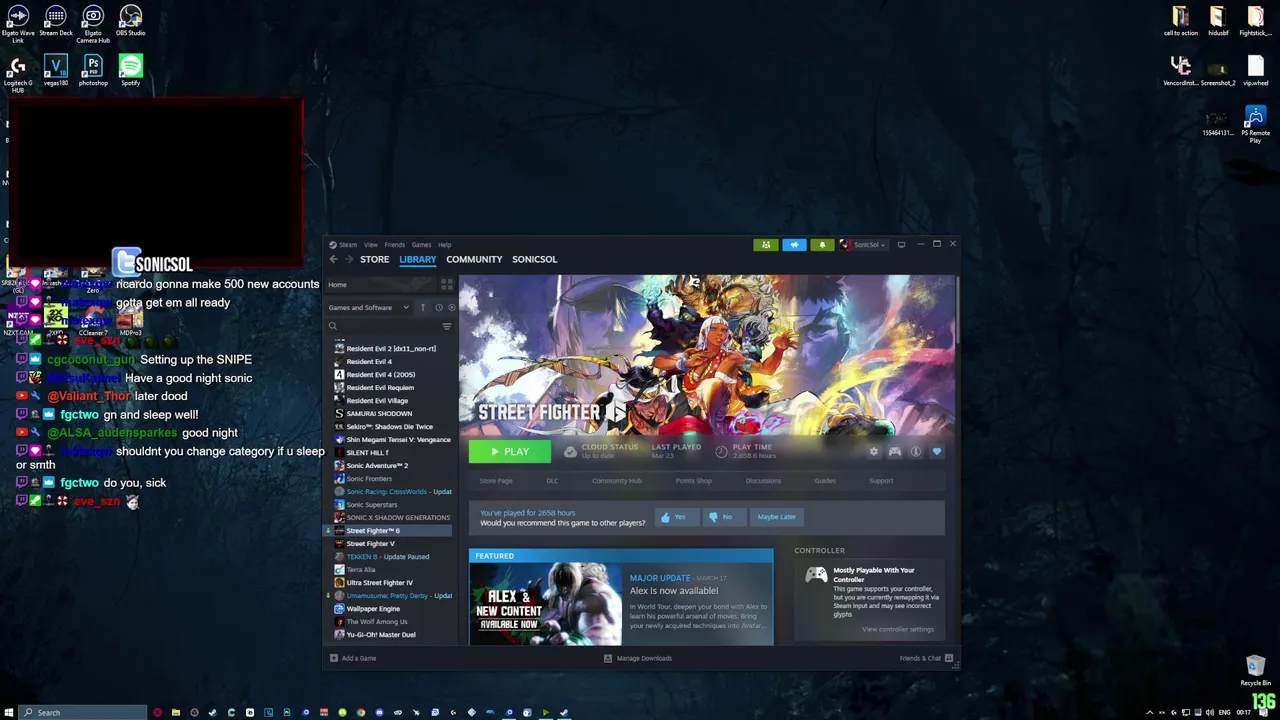Select Sekiro: Shadows Die Twice
The height and width of the screenshot is (720, 1280).
pos(390,427)
